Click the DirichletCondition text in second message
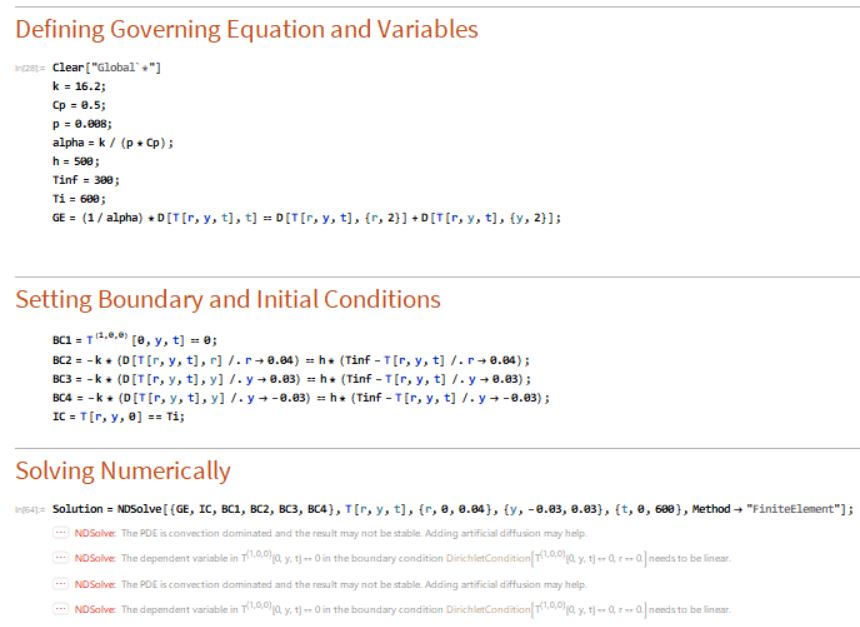This screenshot has width=860, height=627. [x=488, y=558]
